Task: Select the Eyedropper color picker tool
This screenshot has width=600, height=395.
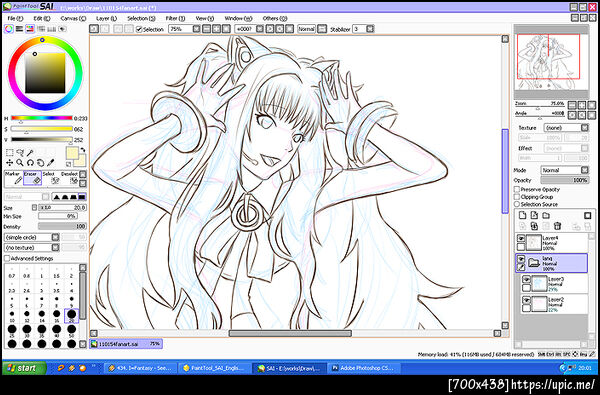Action: pyautogui.click(x=51, y=163)
